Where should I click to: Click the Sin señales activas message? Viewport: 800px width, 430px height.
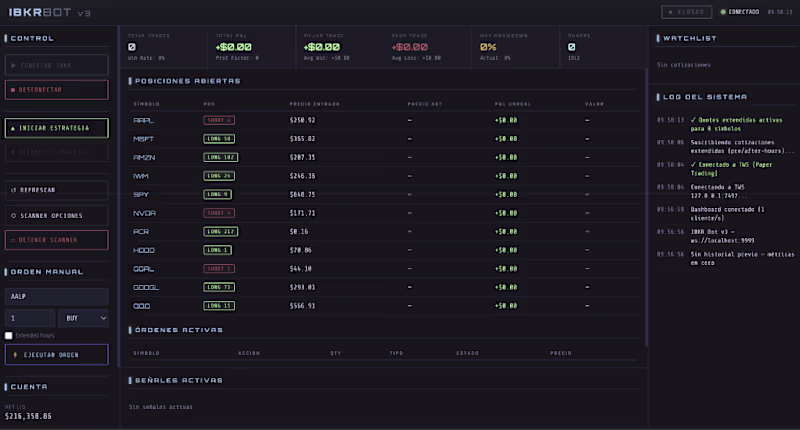point(161,407)
